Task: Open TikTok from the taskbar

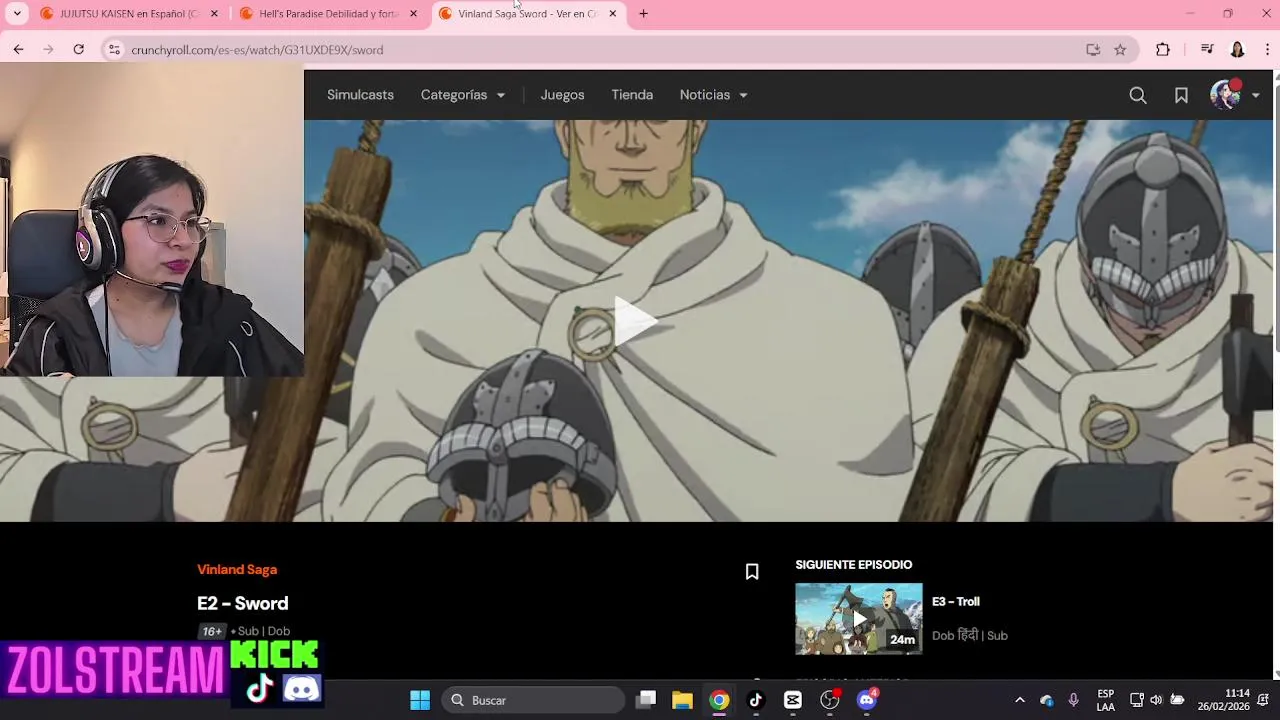Action: tap(756, 700)
